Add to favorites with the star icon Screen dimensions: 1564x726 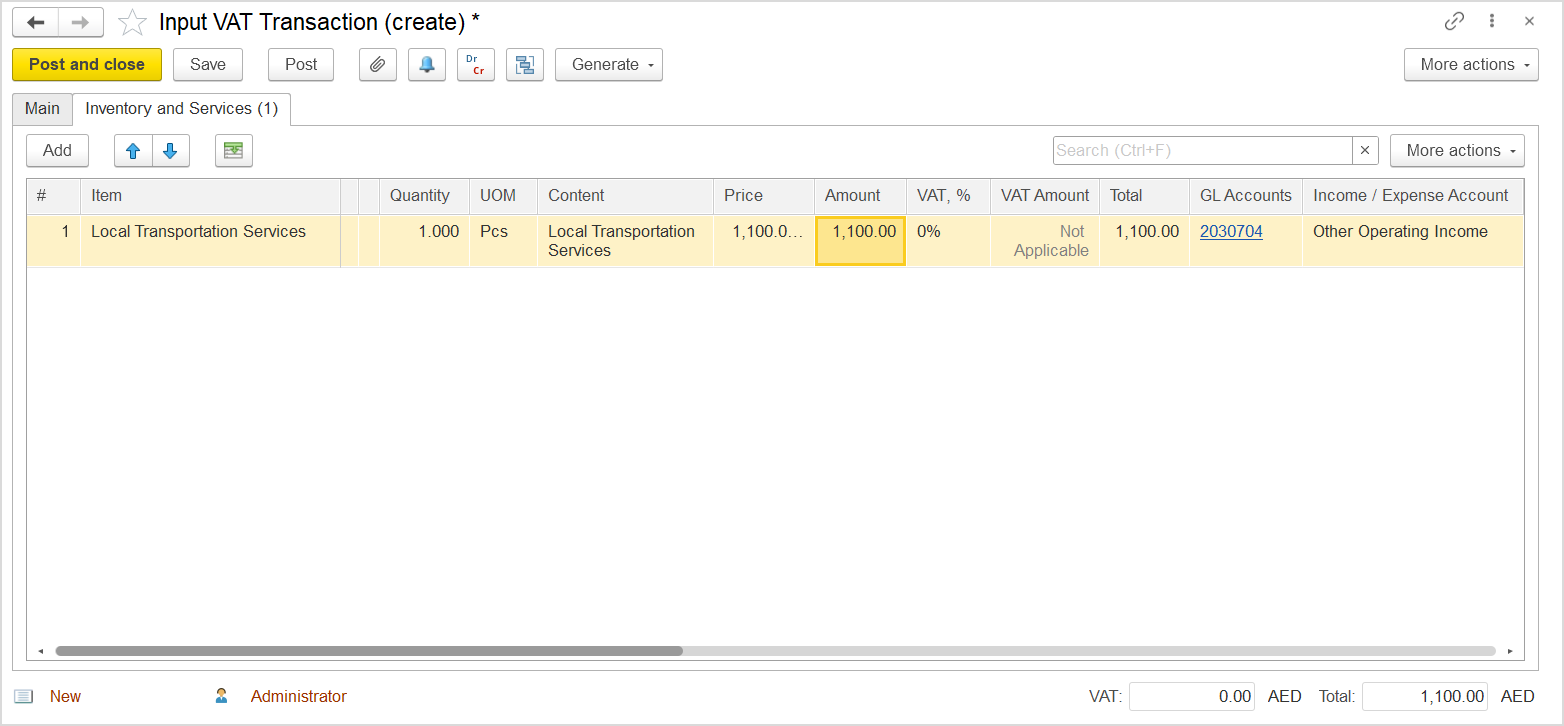(133, 22)
